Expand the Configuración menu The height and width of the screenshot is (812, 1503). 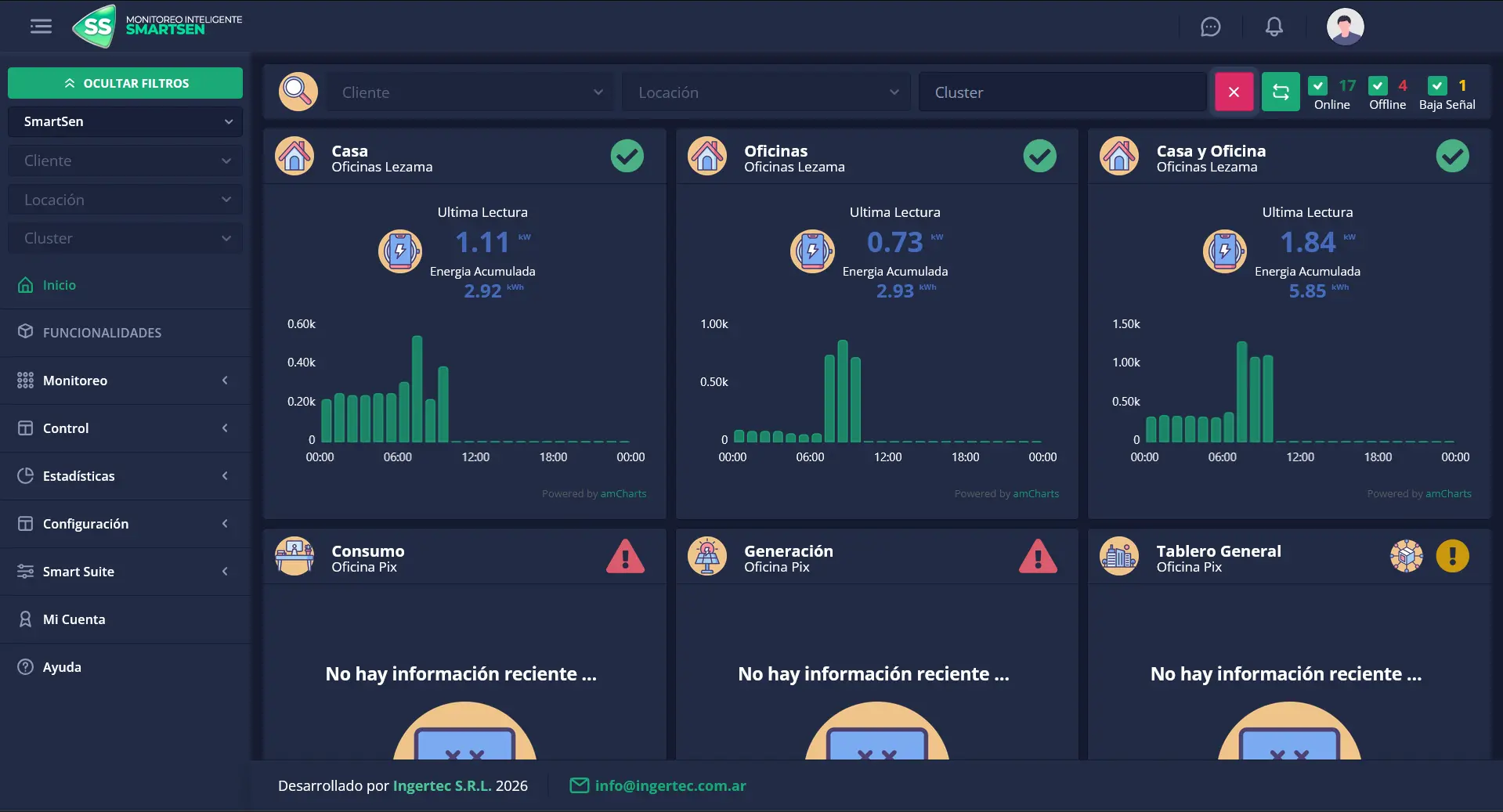(x=125, y=524)
